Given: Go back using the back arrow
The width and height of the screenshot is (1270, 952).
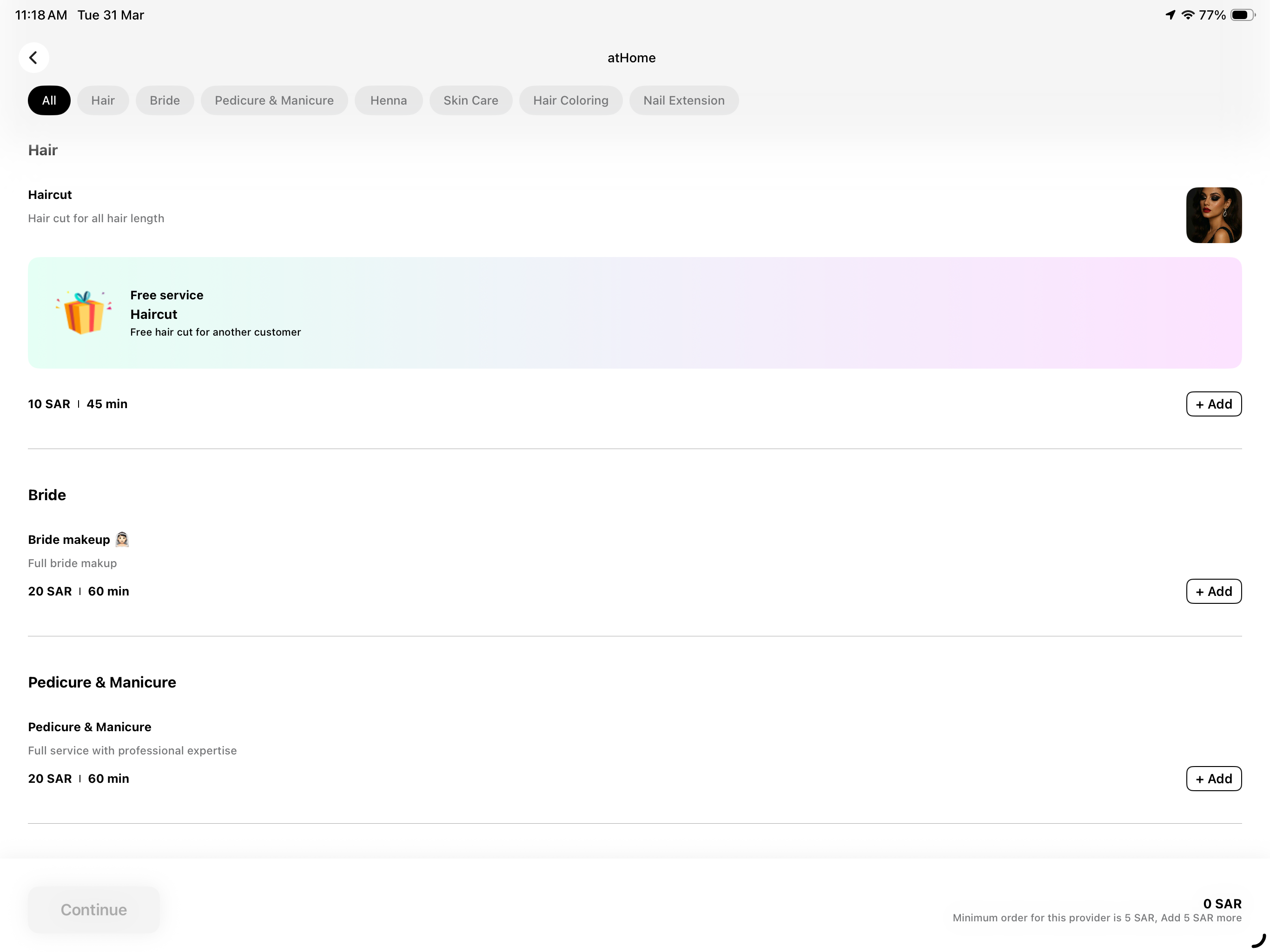Looking at the screenshot, I should click(x=33, y=58).
